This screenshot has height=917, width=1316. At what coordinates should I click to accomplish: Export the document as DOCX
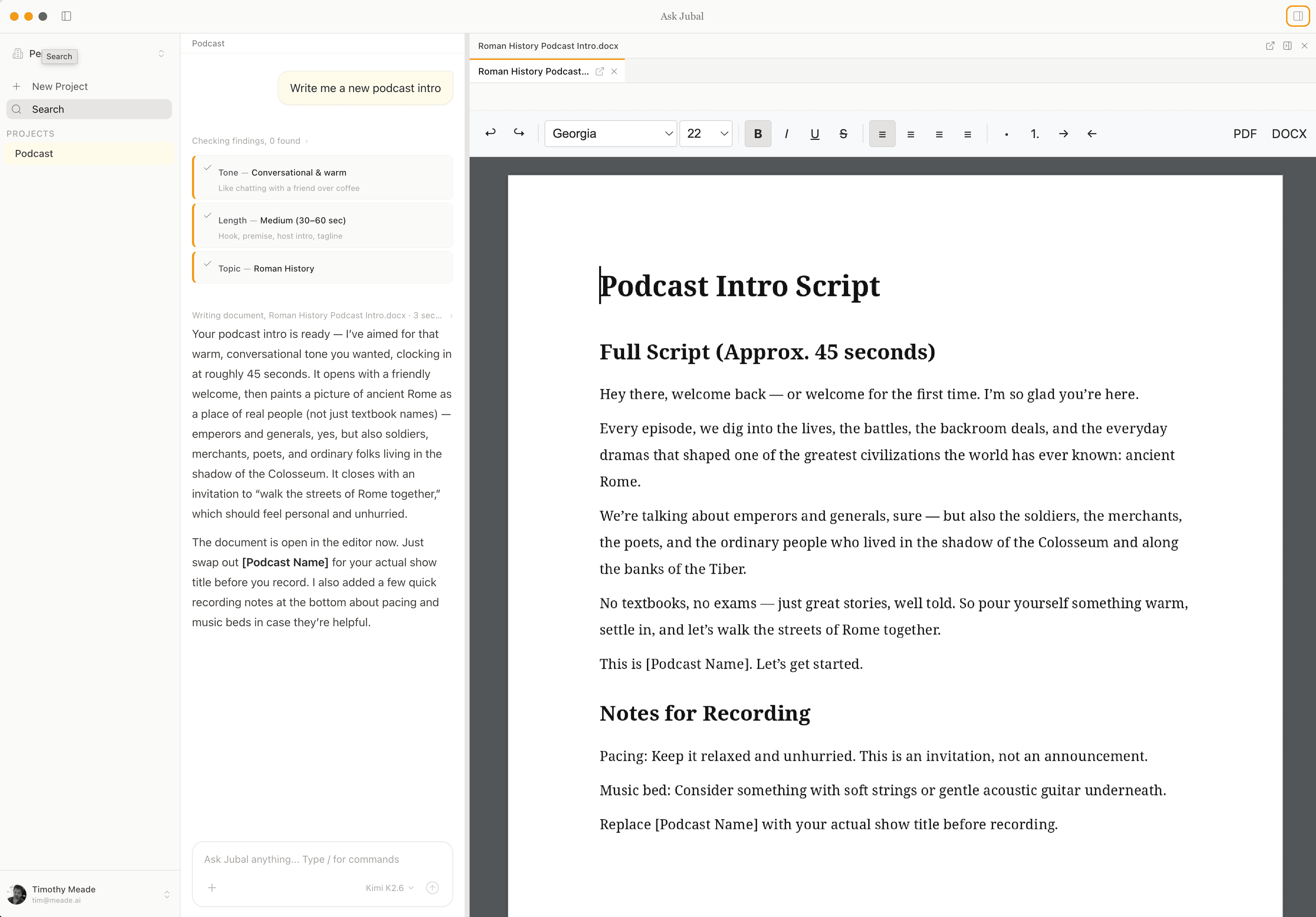(1289, 133)
